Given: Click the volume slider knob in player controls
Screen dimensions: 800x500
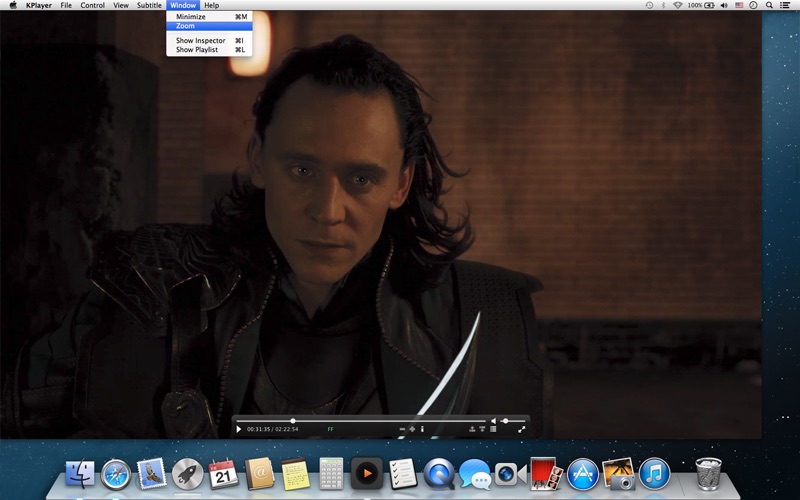Looking at the screenshot, I should point(505,421).
